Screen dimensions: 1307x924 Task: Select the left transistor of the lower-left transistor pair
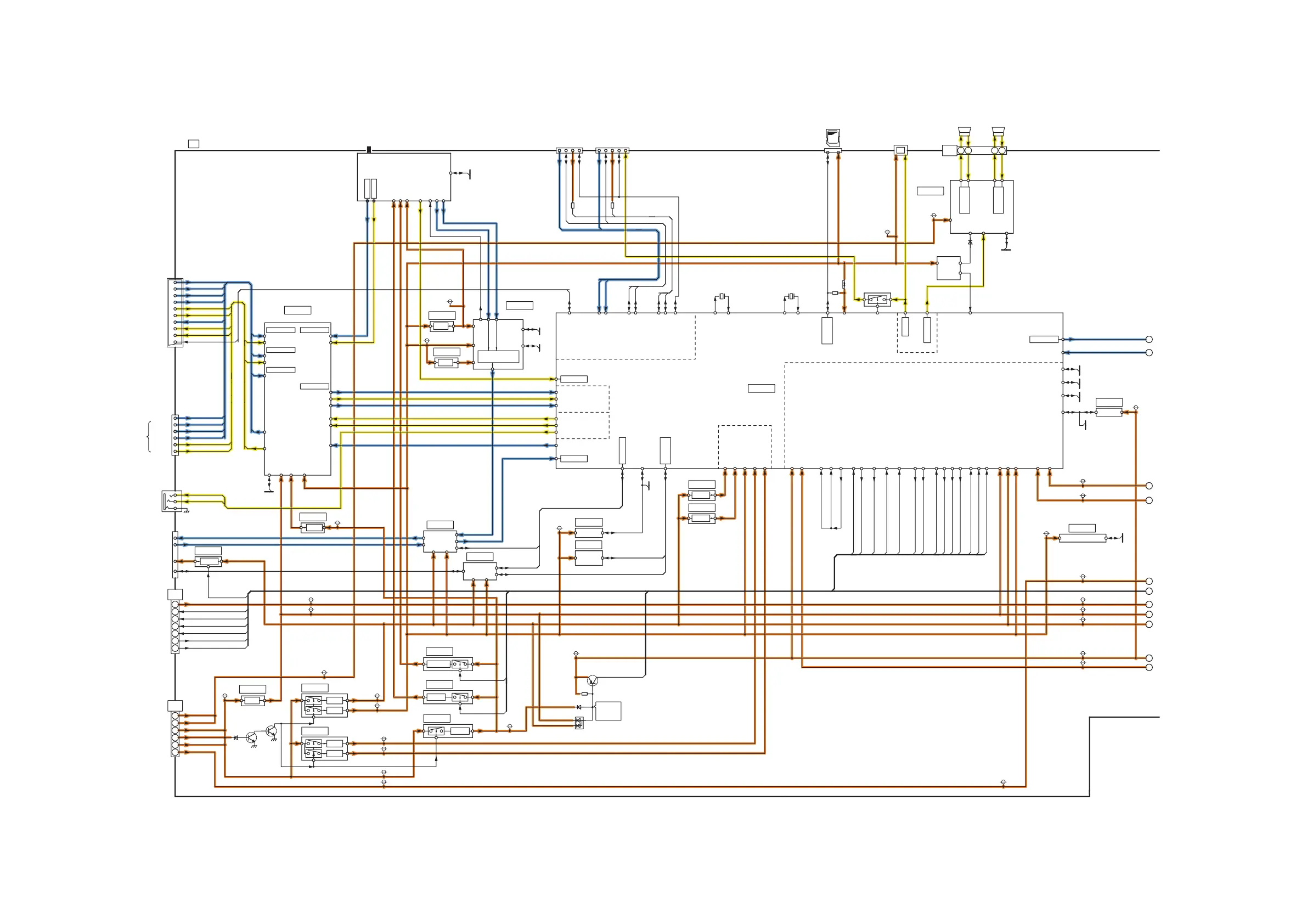251,738
